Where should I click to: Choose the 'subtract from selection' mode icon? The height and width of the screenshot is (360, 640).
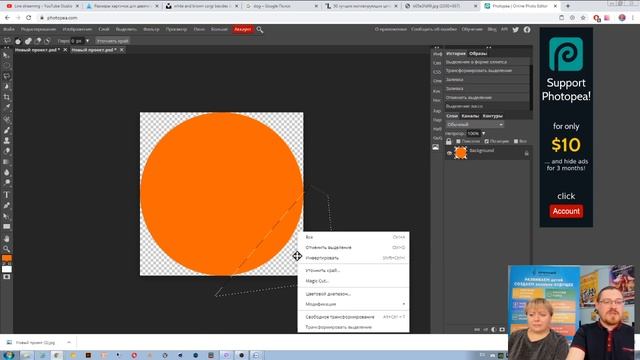pos(38,41)
